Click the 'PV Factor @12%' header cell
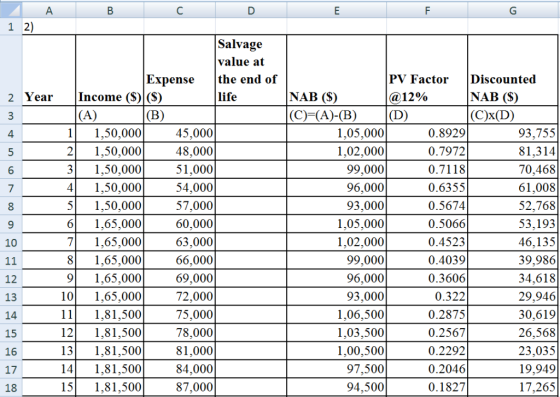 [427, 70]
